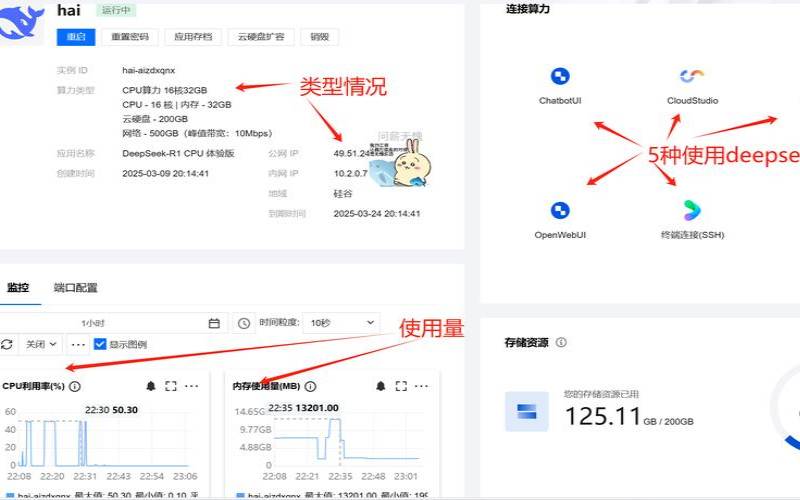The image size is (800, 500).
Task: Open the 时间粒度 10秒 dropdown
Action: tap(341, 323)
